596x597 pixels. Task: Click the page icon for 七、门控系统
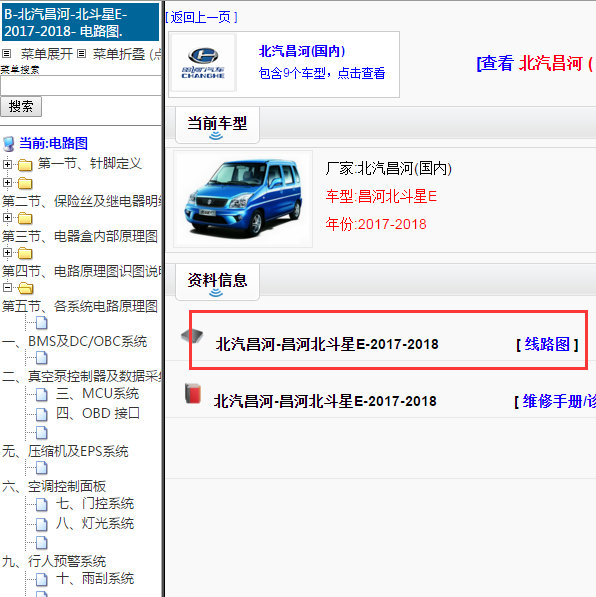coord(42,505)
